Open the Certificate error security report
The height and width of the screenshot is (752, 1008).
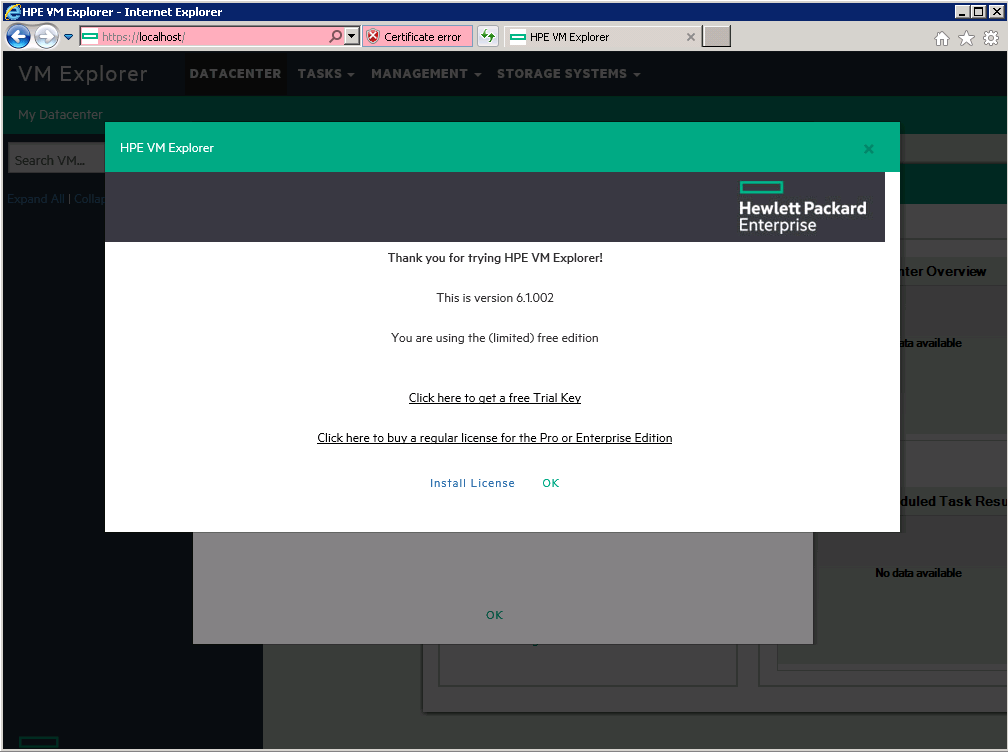pos(418,37)
